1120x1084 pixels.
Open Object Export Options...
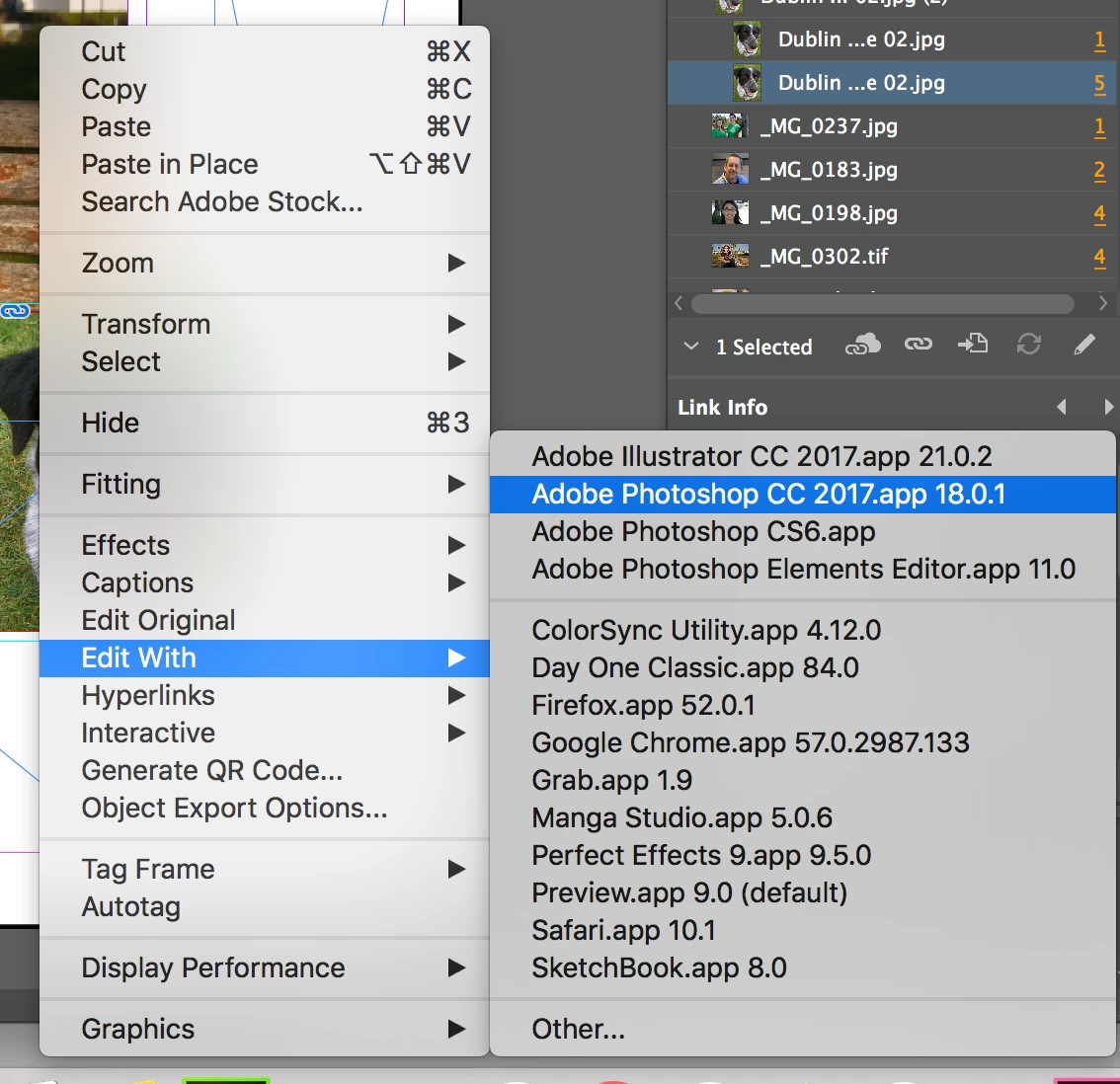tap(265, 808)
